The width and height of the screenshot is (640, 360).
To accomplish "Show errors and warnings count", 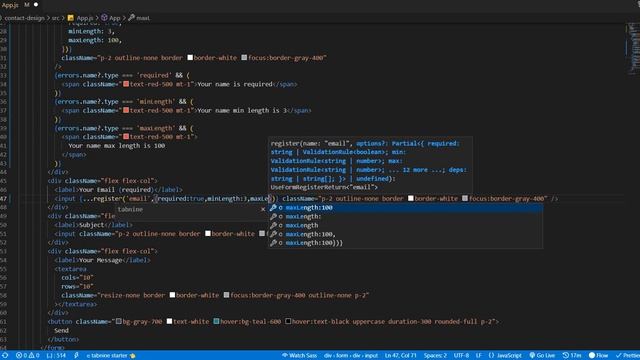I will pyautogui.click(x=28, y=356).
